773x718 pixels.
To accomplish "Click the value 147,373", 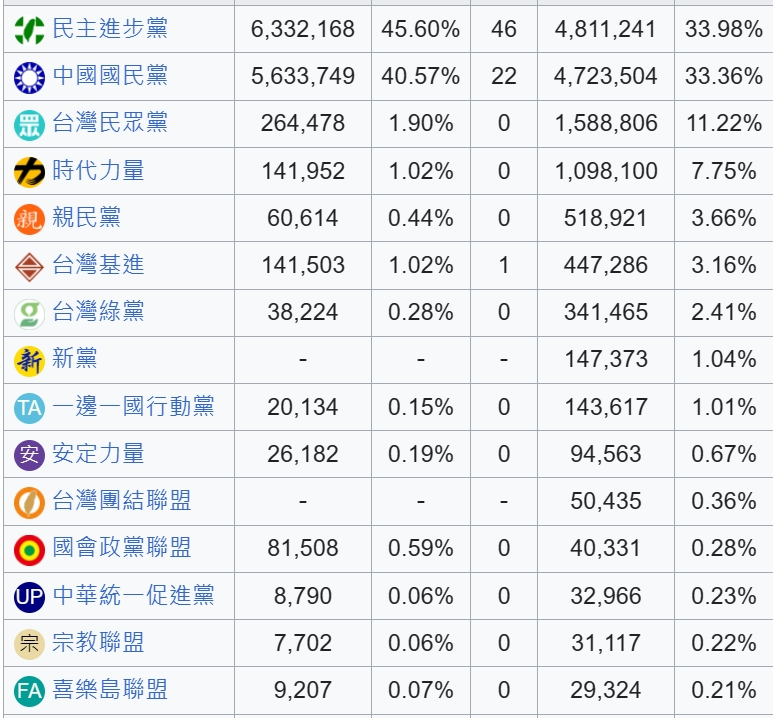I will [x=605, y=359].
